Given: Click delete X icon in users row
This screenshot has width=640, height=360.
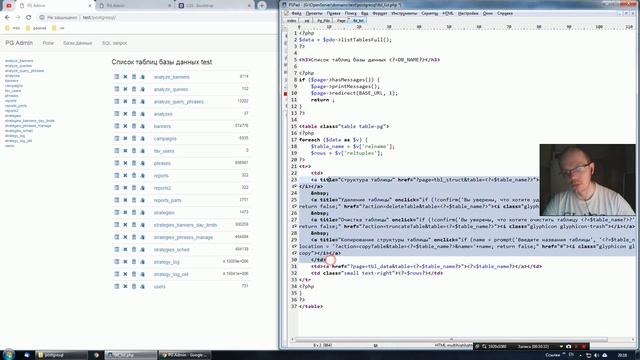Looking at the screenshot, I should tap(125, 287).
